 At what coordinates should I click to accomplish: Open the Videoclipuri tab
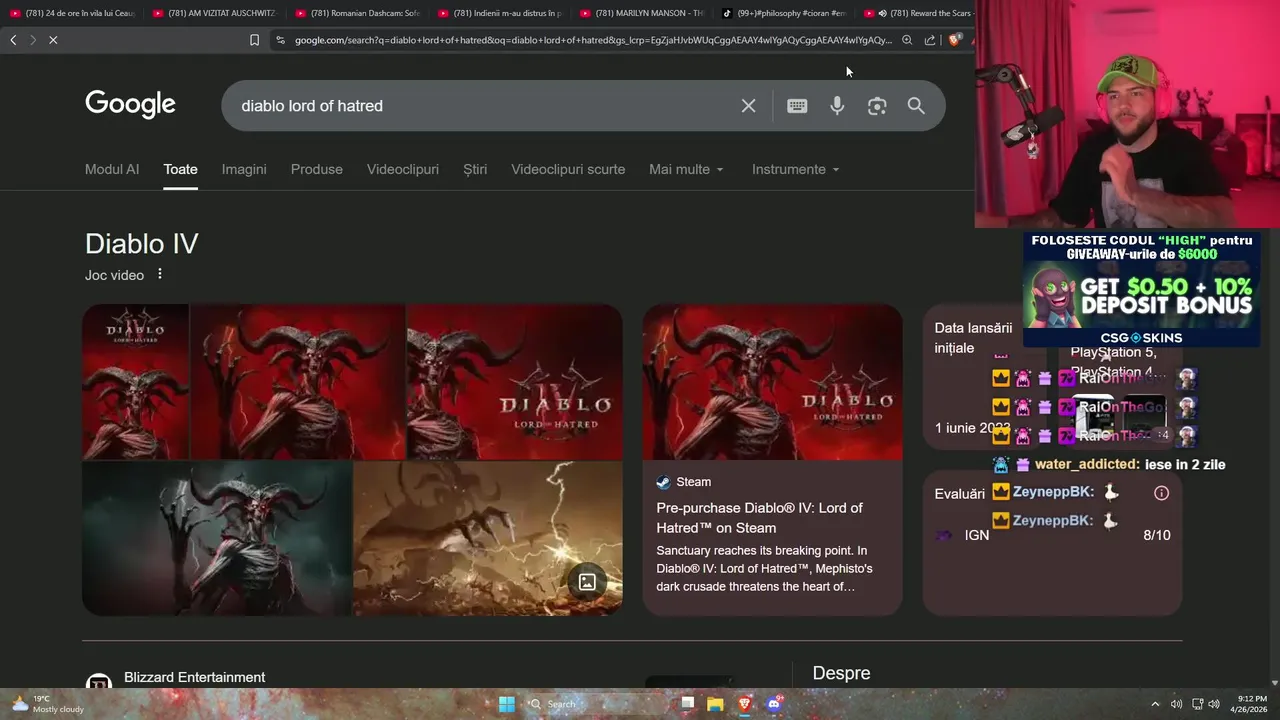click(x=403, y=169)
